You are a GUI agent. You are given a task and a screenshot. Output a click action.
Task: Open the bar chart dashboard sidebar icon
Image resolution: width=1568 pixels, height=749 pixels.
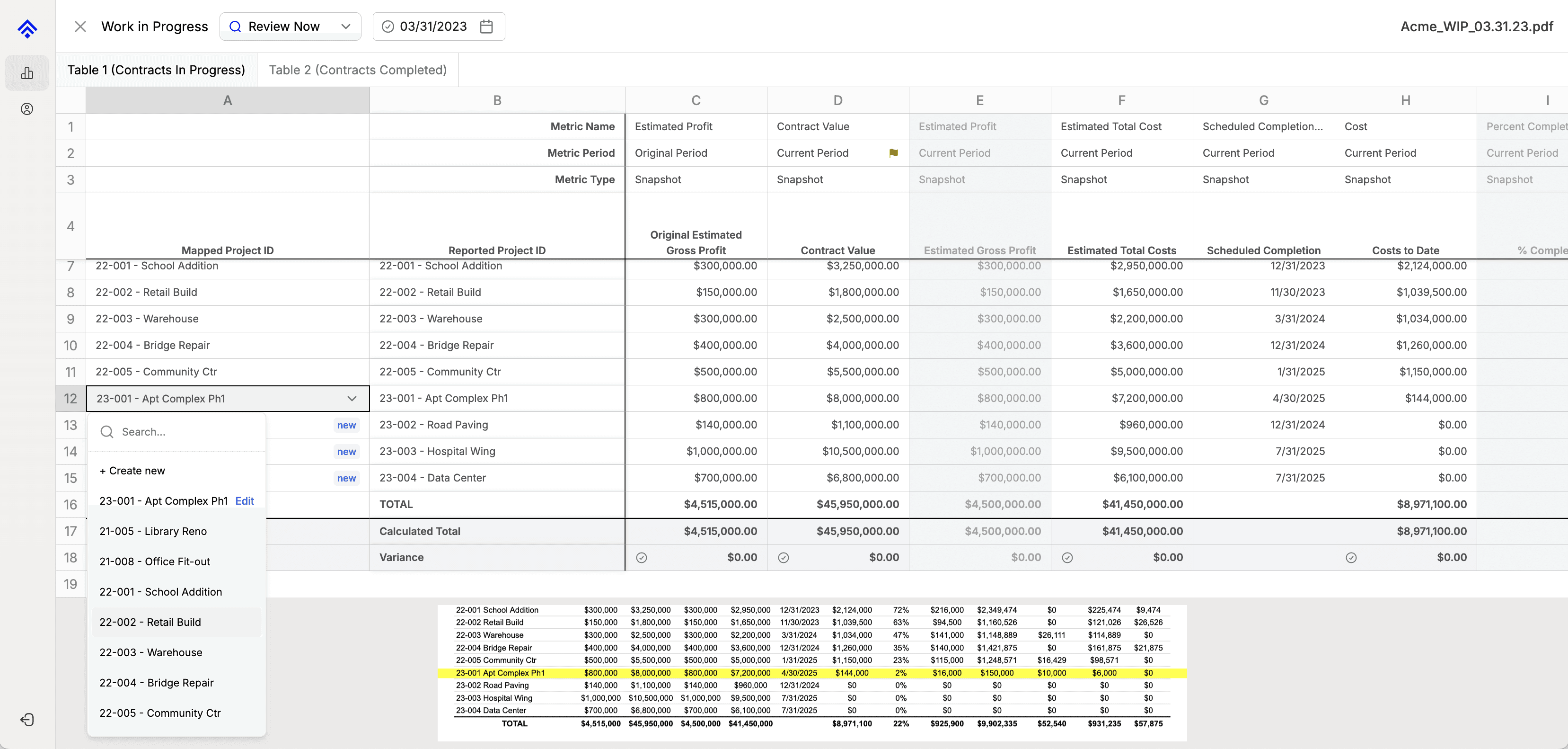(27, 73)
